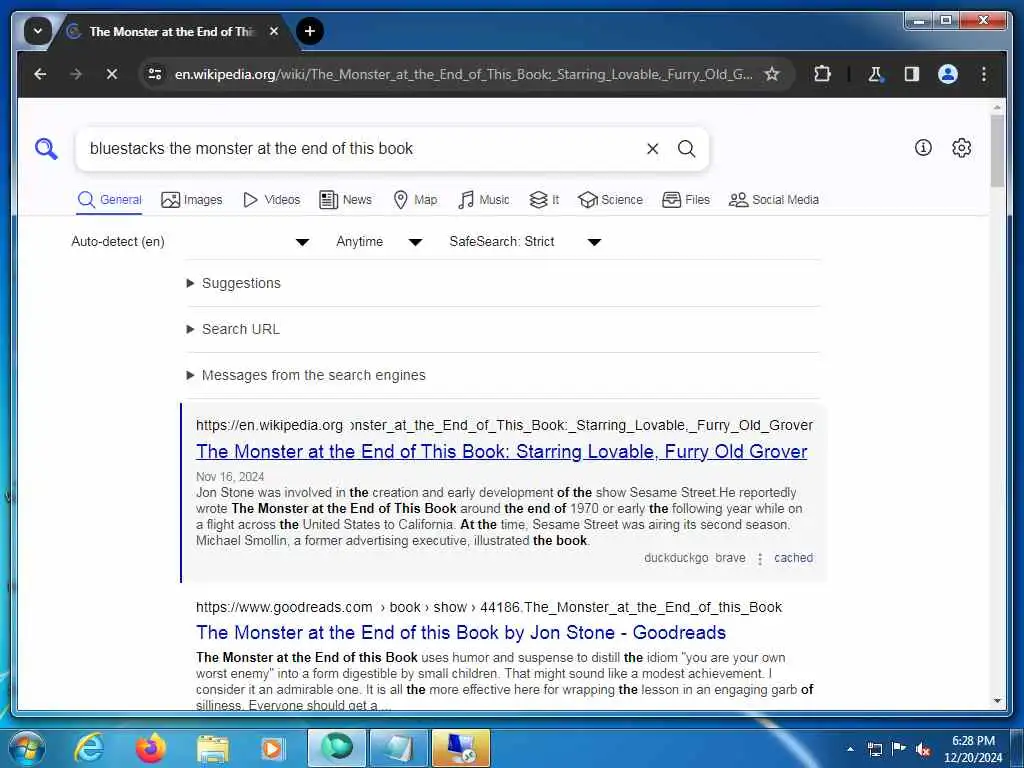
Task: Switch to Social Media search category
Action: coord(774,200)
